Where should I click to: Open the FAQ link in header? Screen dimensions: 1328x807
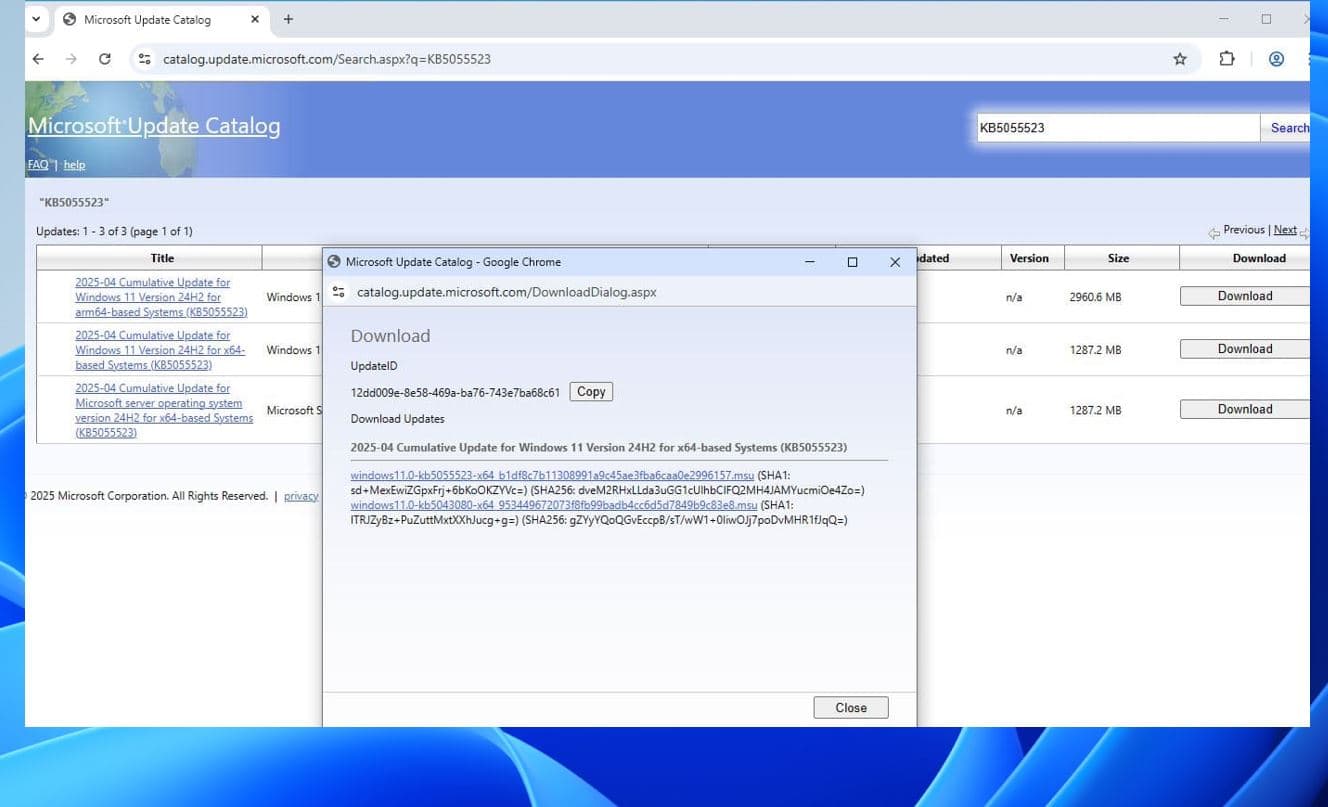pos(38,165)
